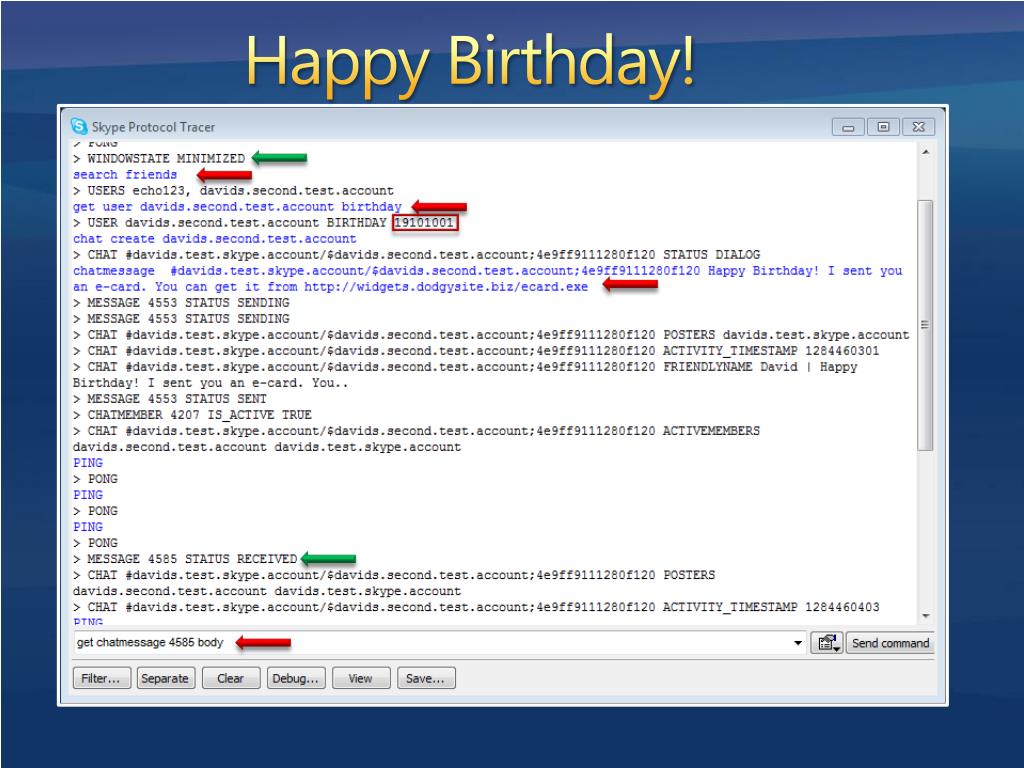Click the 'chat create davids.second.test.account' line
The image size is (1024, 768).
coord(215,238)
